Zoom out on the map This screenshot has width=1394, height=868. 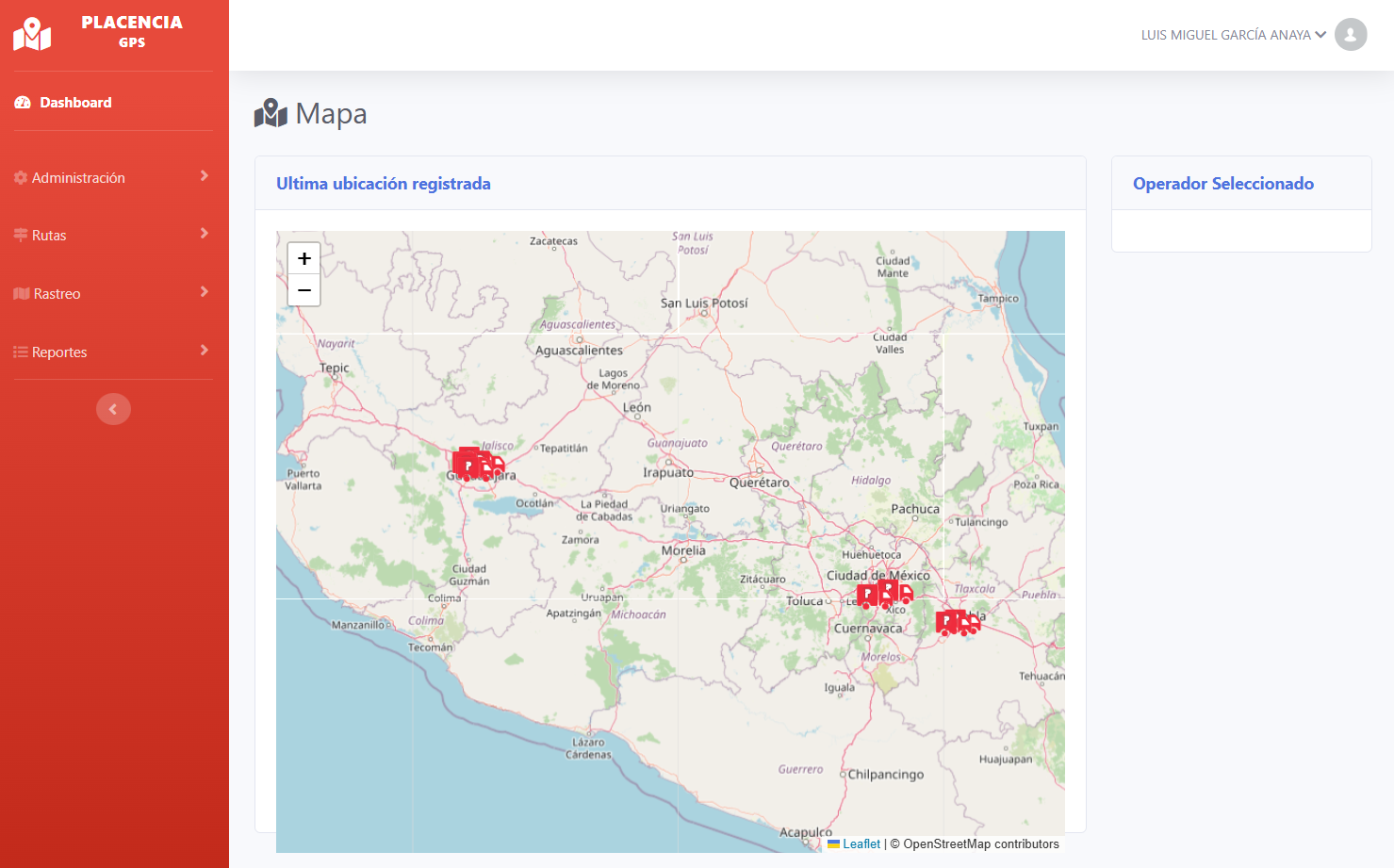pyautogui.click(x=304, y=290)
